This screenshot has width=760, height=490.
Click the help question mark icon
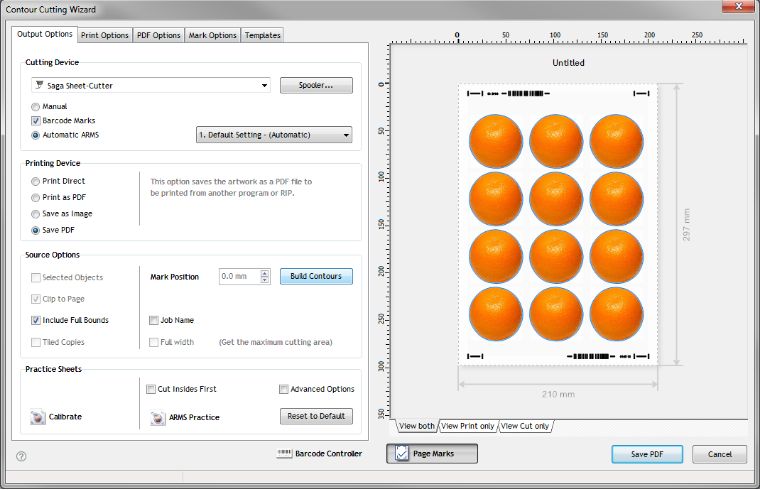(21, 456)
